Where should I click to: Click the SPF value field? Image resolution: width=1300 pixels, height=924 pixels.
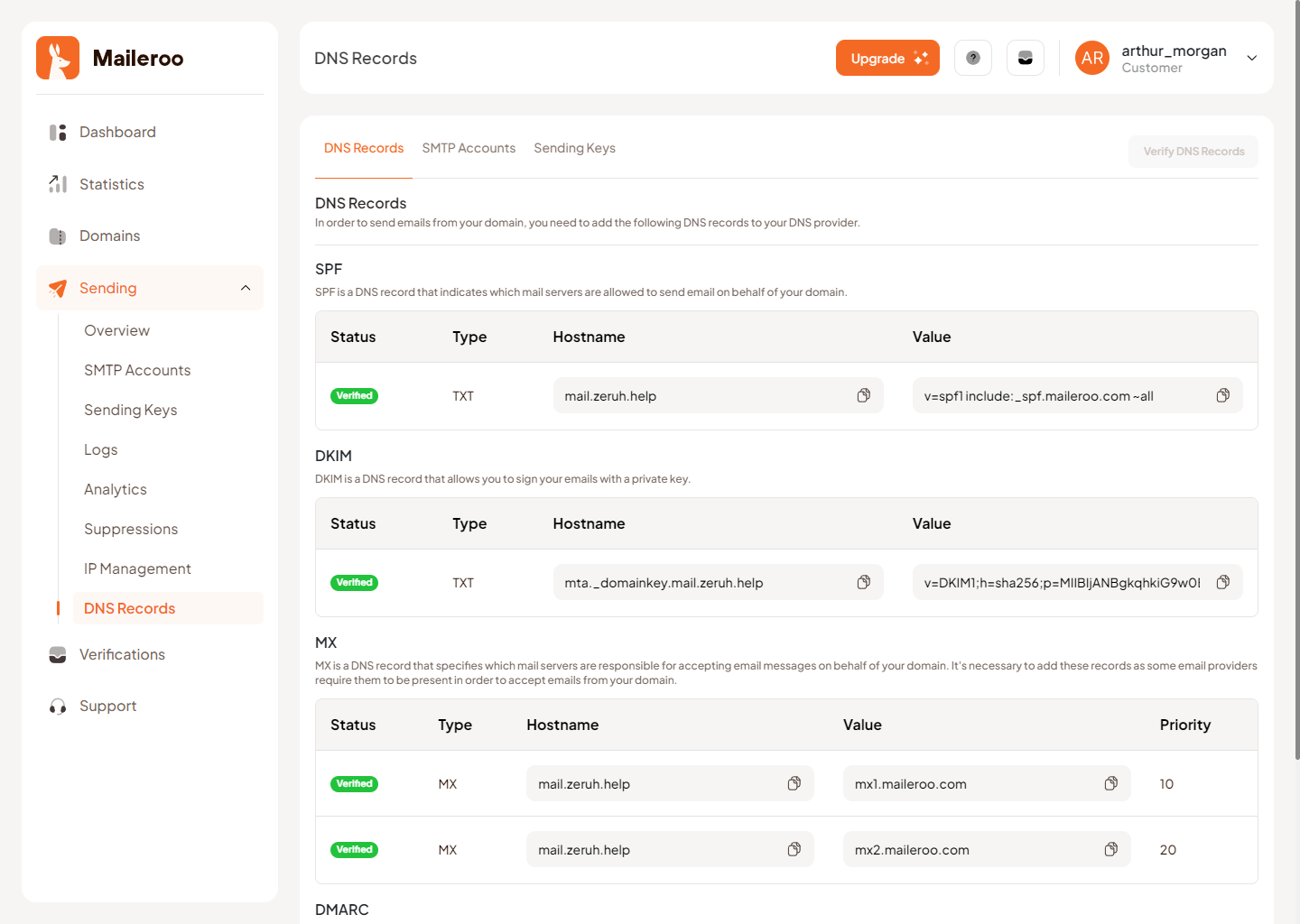pos(1078,395)
